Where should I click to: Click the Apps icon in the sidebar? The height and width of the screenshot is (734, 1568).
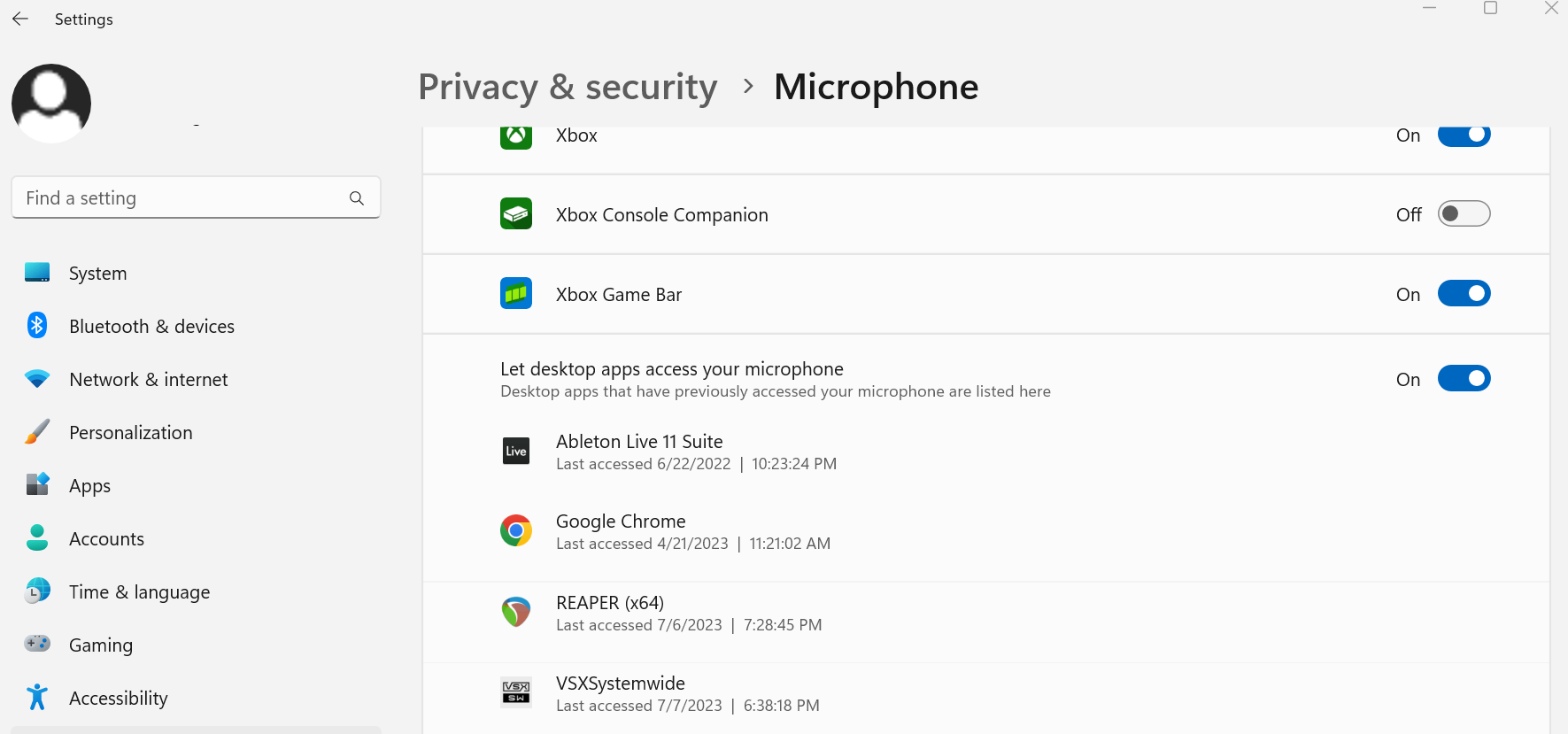click(x=37, y=484)
